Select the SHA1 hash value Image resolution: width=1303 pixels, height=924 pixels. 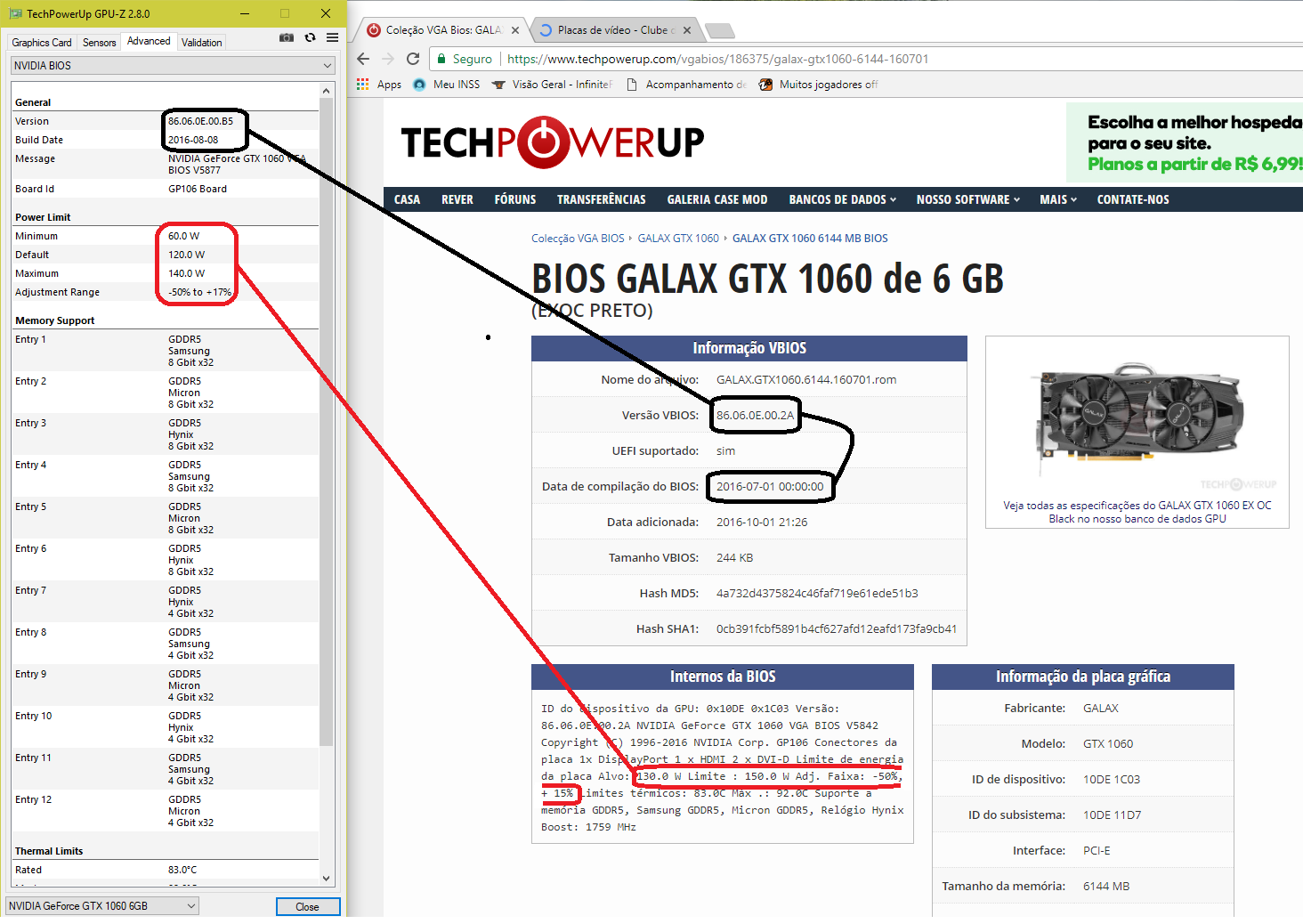click(837, 628)
